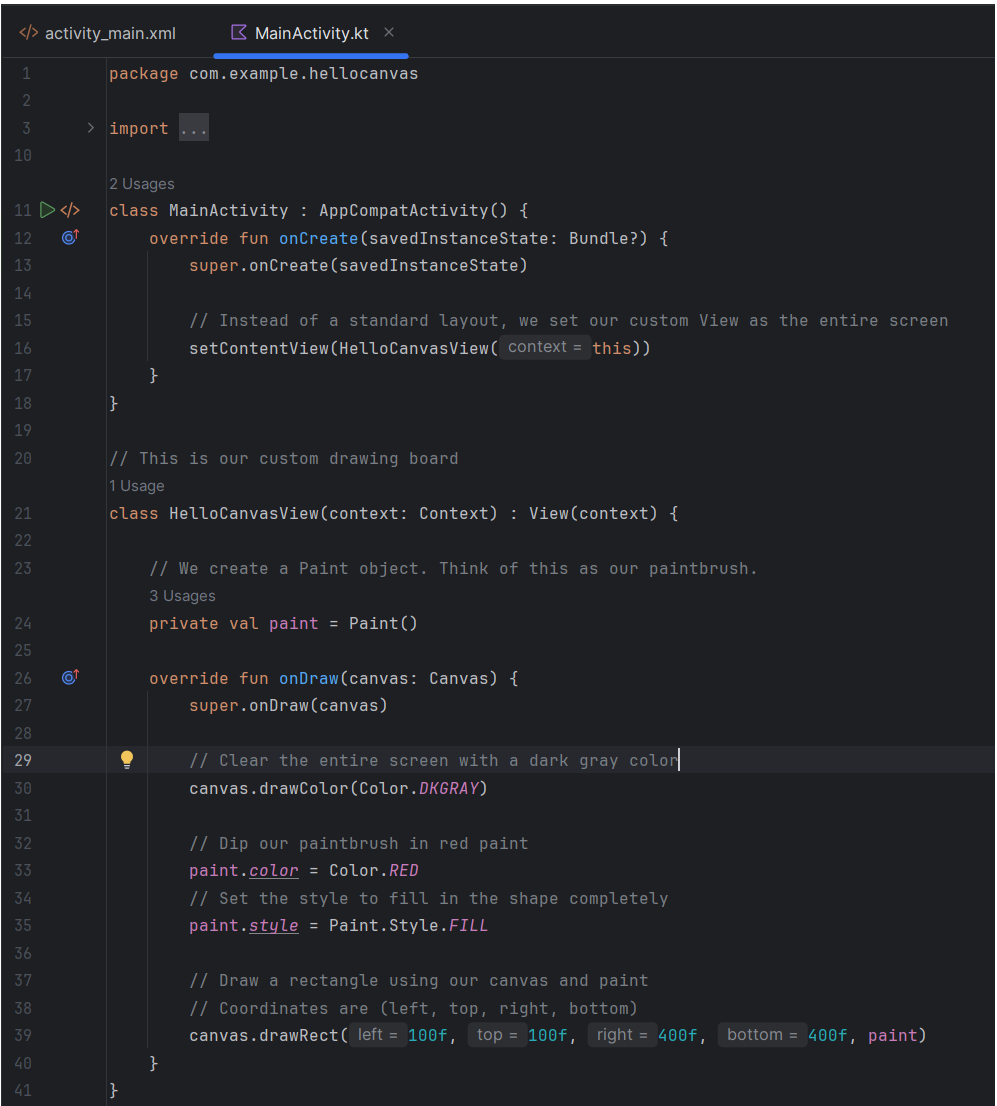The width and height of the screenshot is (997, 1106).
Task: Switch to the activity_main.xml tab
Action: (x=97, y=33)
